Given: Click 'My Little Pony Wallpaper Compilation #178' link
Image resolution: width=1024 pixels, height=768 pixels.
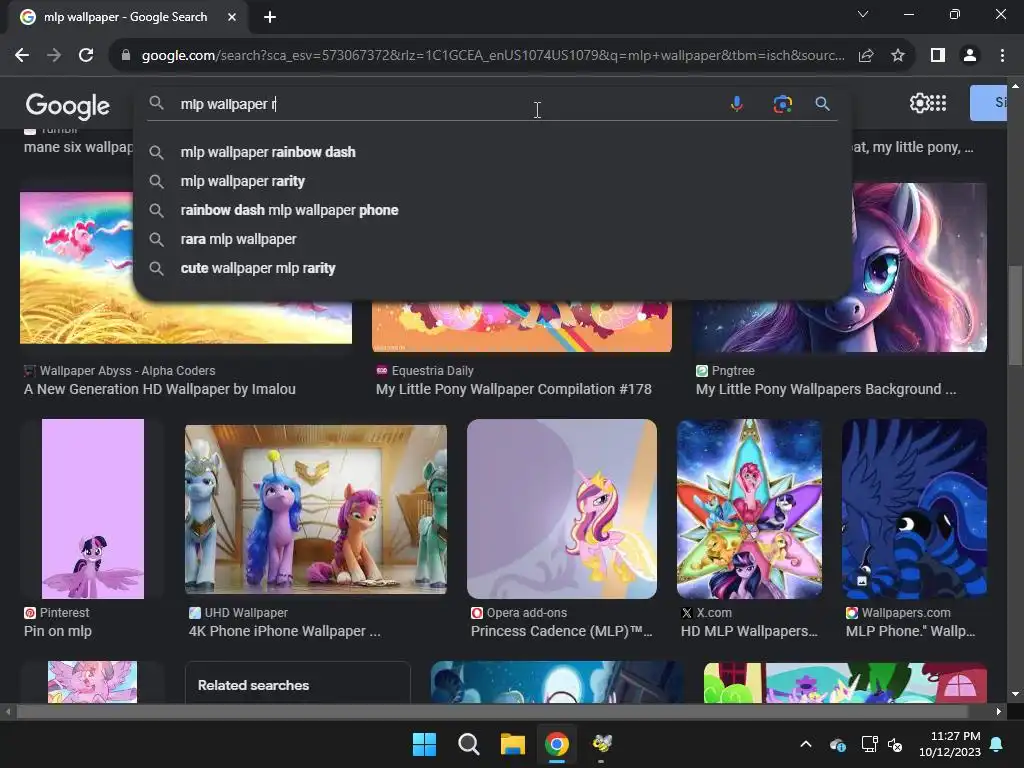Looking at the screenshot, I should pos(513,389).
